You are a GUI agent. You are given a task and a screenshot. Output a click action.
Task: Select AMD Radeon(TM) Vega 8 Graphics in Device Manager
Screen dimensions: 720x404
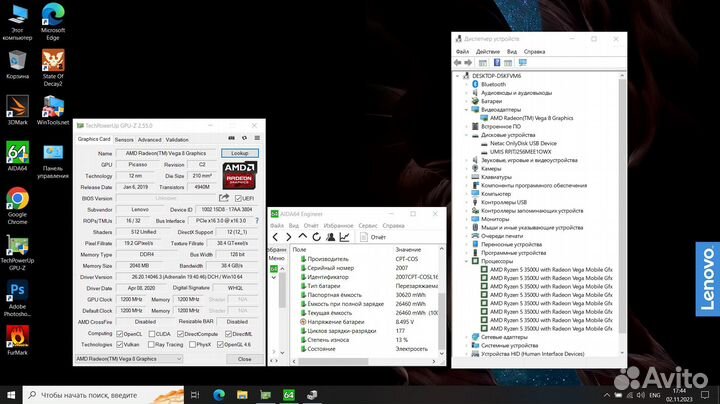[532, 118]
